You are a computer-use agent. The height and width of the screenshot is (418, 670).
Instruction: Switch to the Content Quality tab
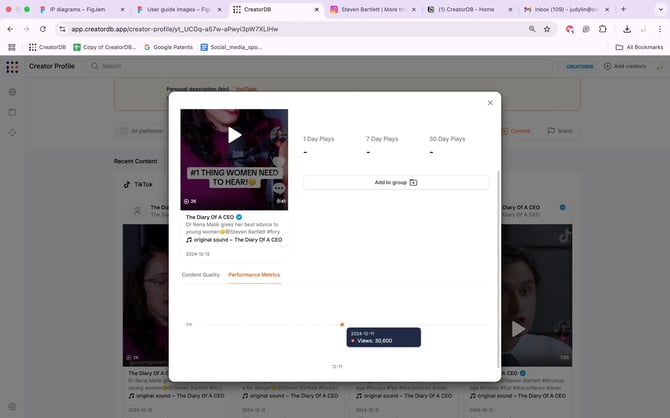pos(200,274)
